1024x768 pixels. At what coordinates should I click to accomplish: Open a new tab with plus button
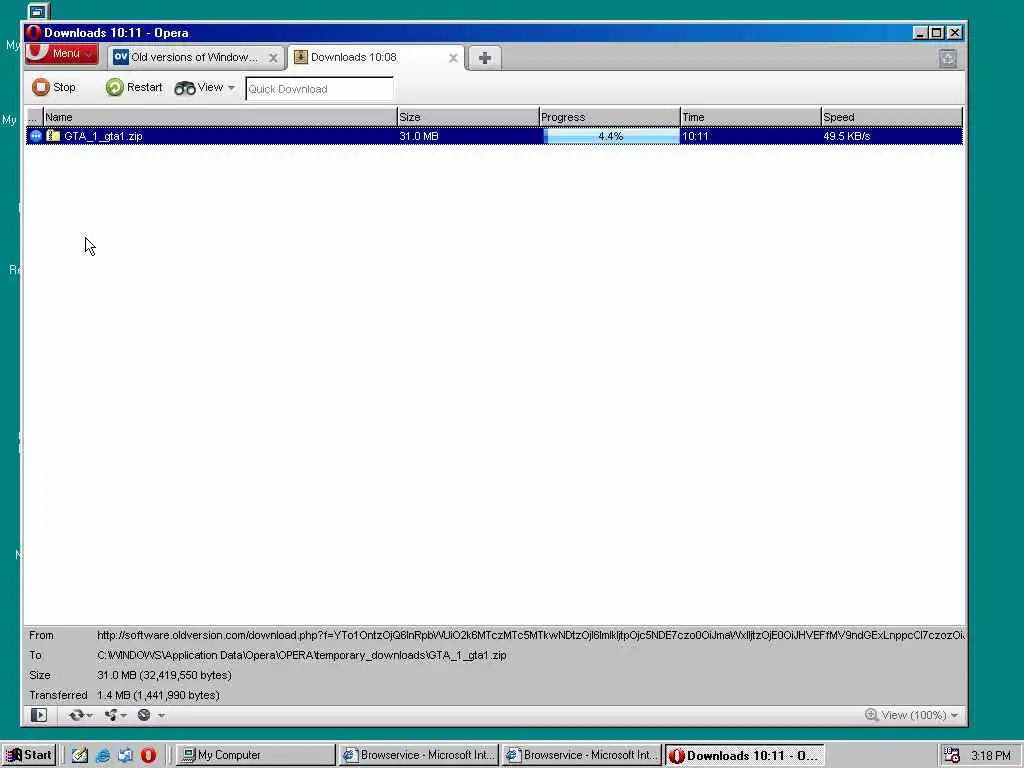(485, 58)
